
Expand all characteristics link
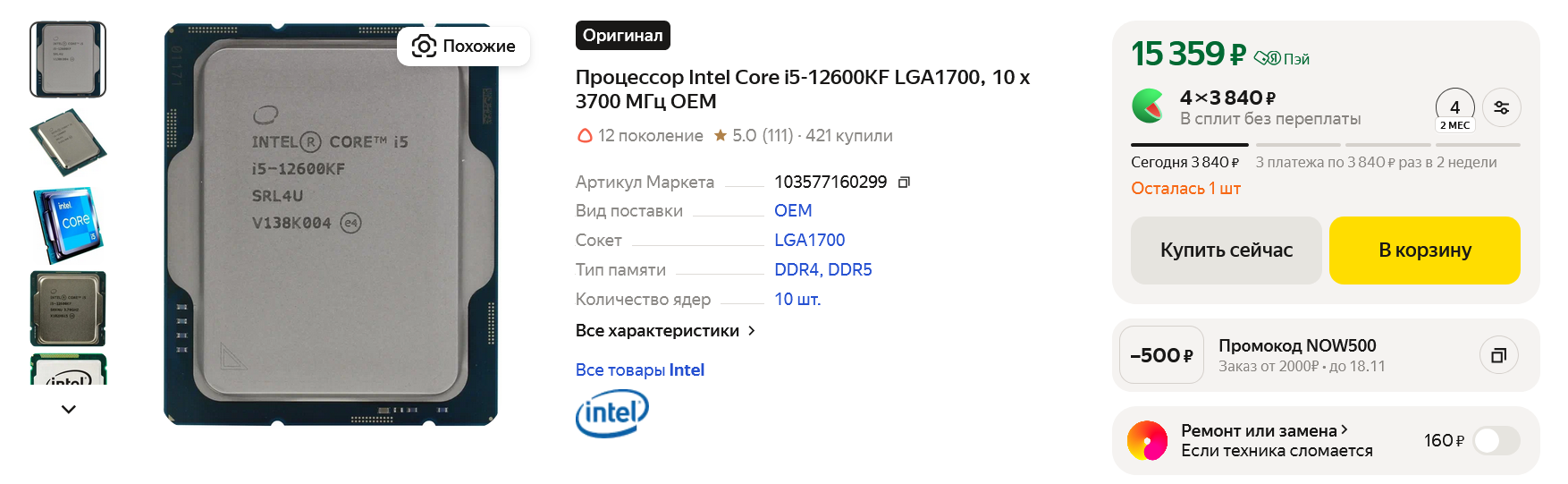click(665, 331)
